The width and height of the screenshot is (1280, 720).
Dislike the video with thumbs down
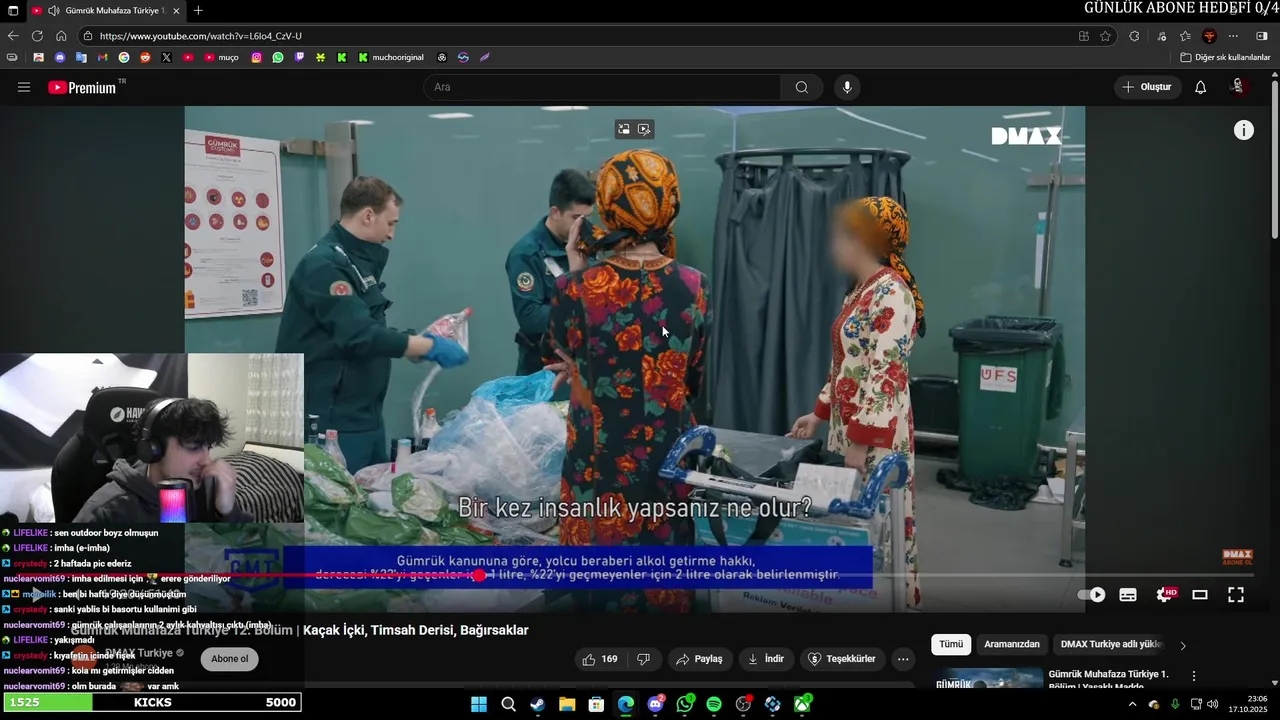click(643, 659)
